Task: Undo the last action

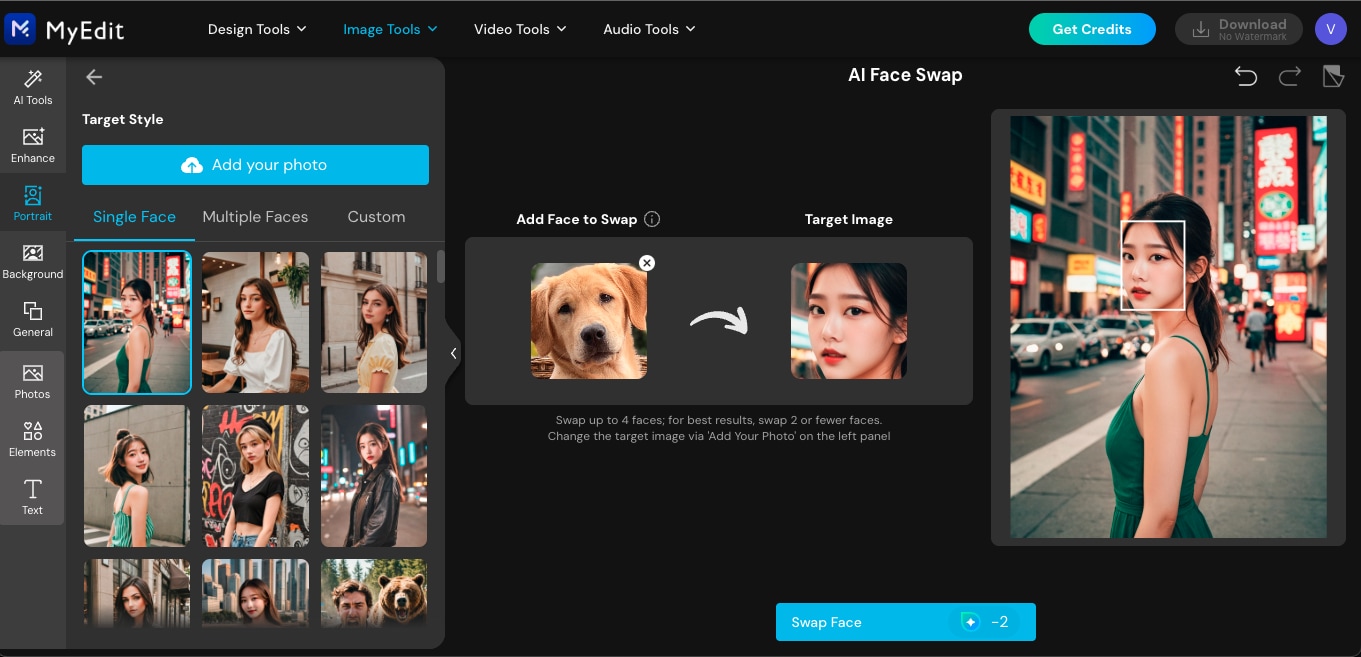Action: pyautogui.click(x=1245, y=76)
